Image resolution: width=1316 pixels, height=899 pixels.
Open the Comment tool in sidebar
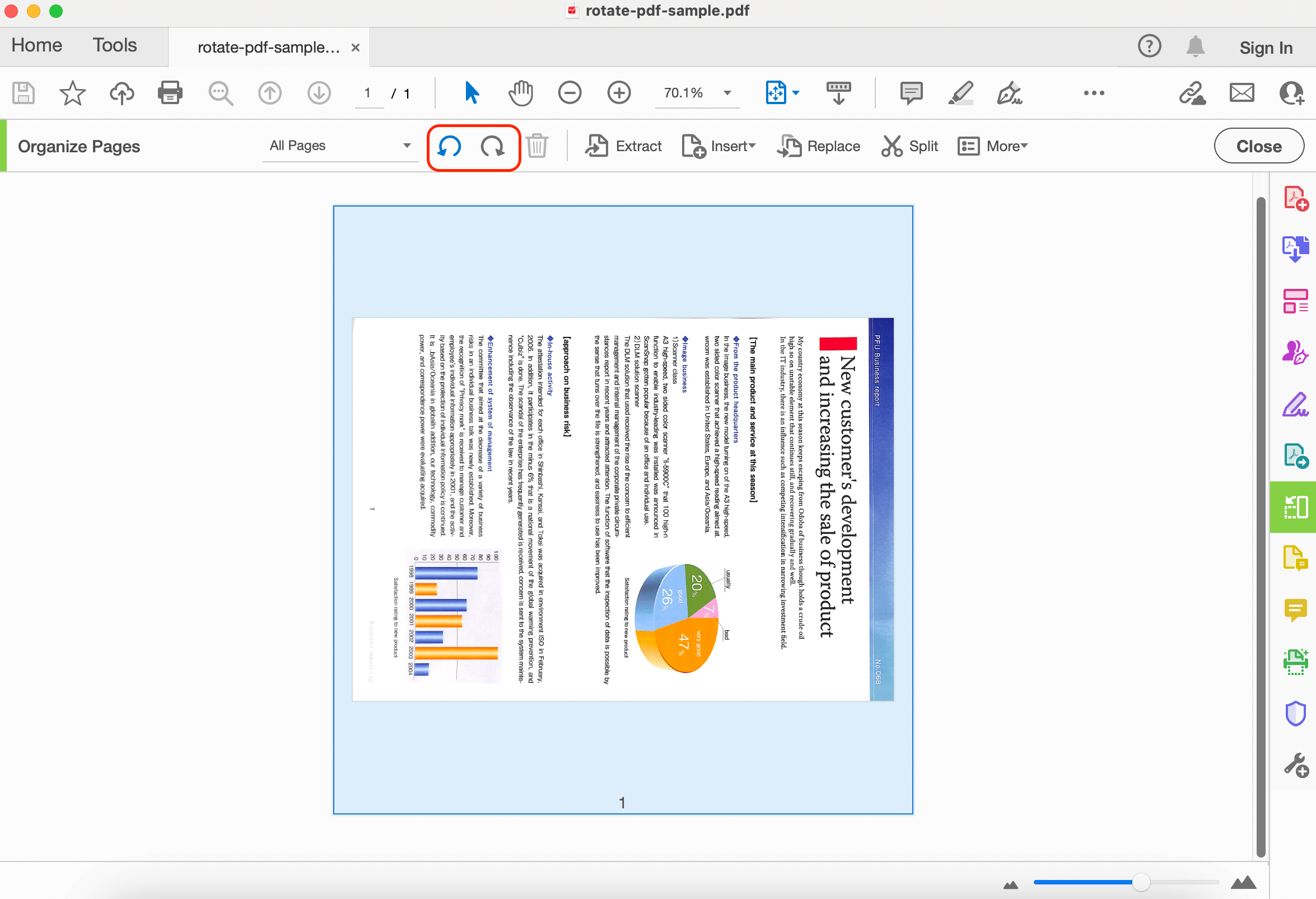click(1296, 610)
